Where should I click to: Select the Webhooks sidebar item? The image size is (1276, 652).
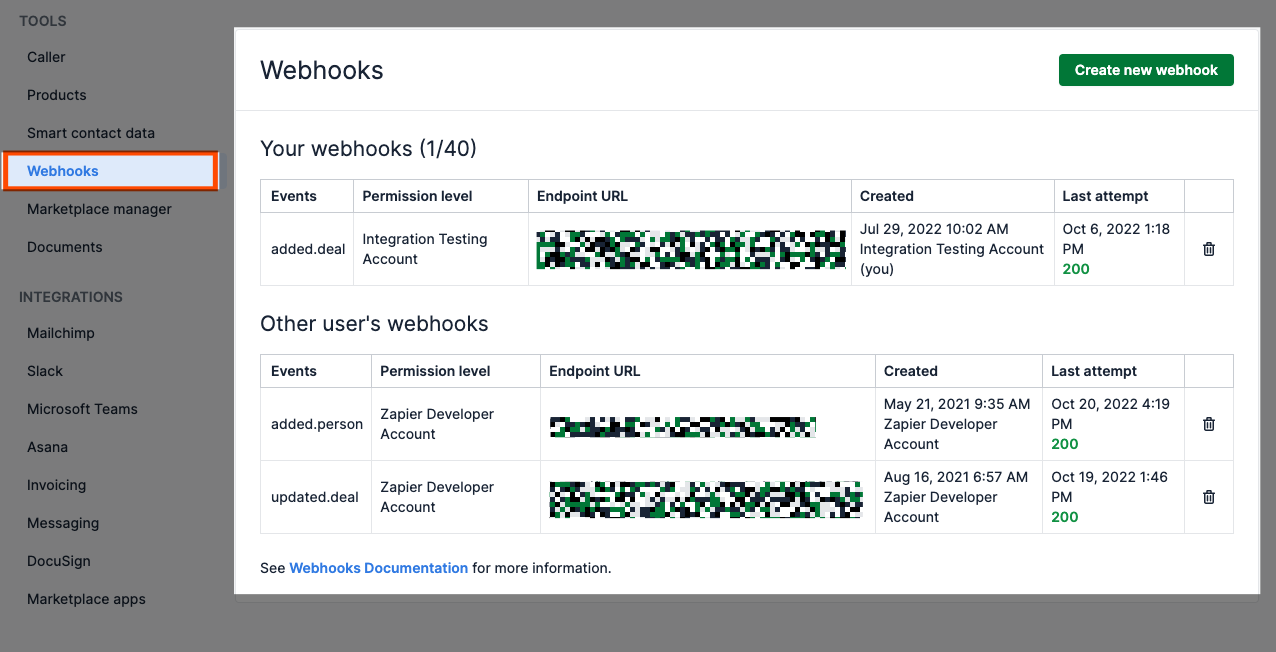pyautogui.click(x=110, y=171)
